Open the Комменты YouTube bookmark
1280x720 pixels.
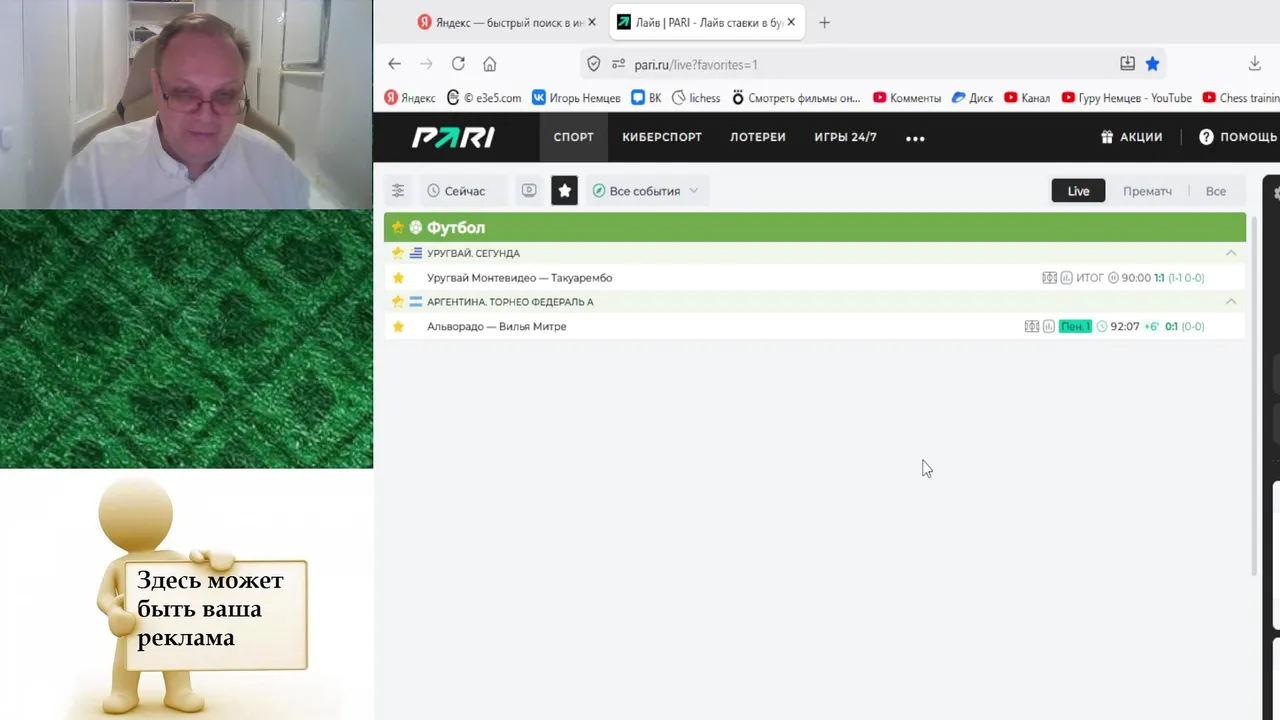907,98
